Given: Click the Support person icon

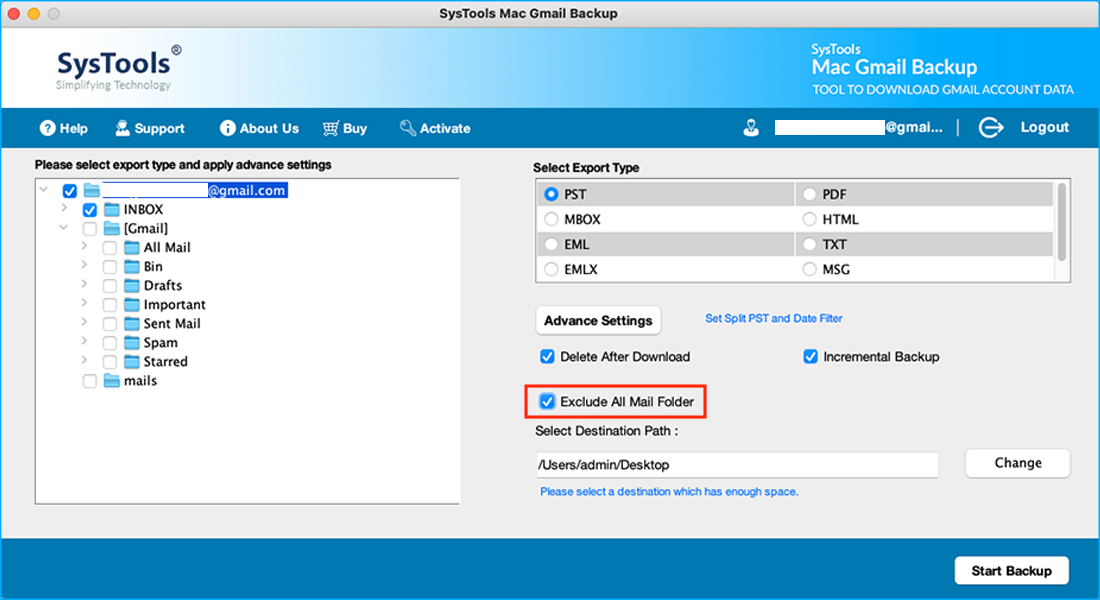Looking at the screenshot, I should tap(123, 128).
